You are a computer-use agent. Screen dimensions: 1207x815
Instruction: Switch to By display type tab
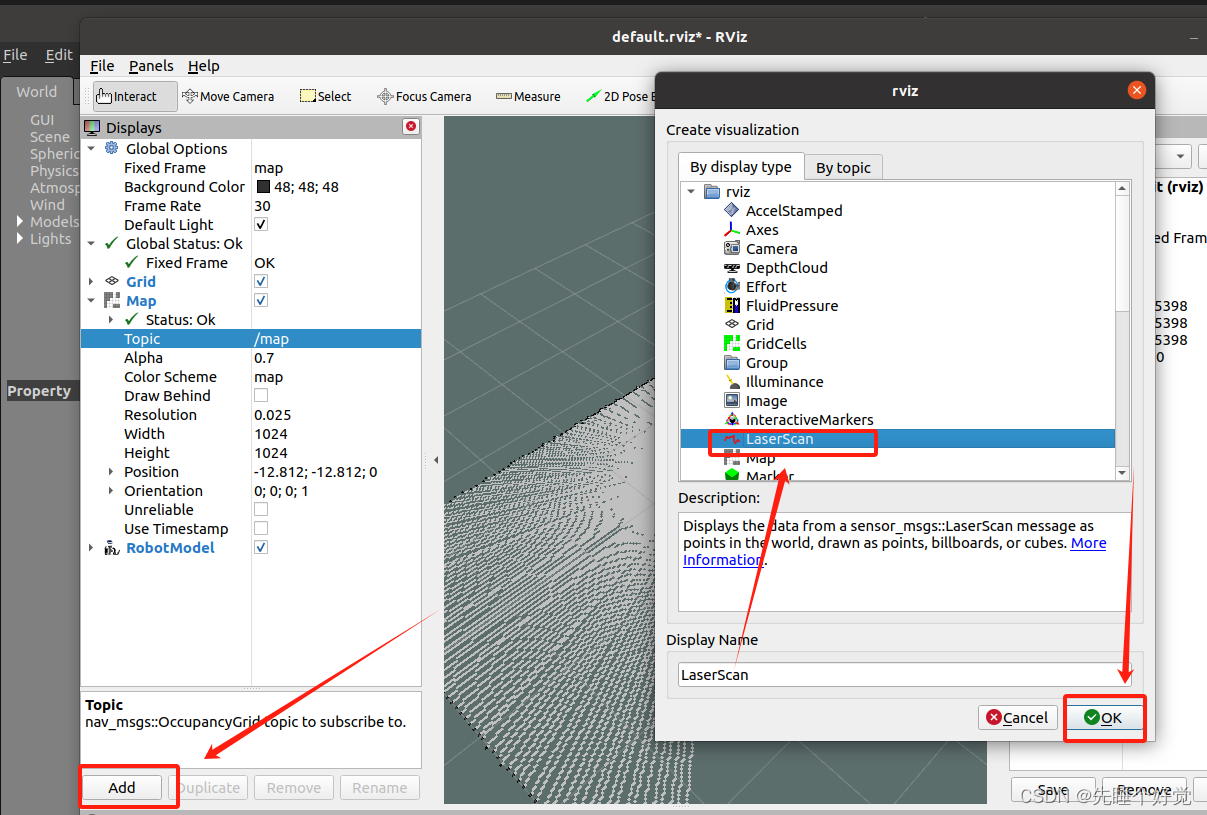click(x=741, y=166)
